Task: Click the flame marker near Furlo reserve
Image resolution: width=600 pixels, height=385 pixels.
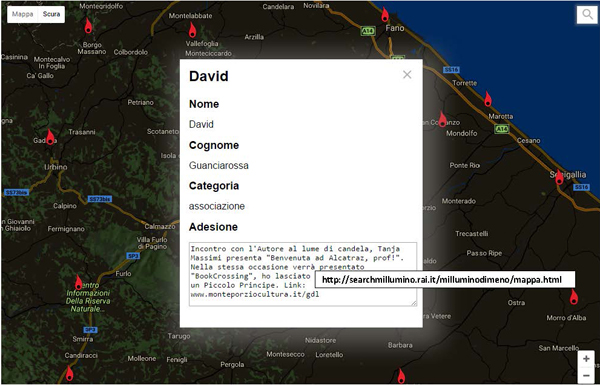Action: coord(78,282)
